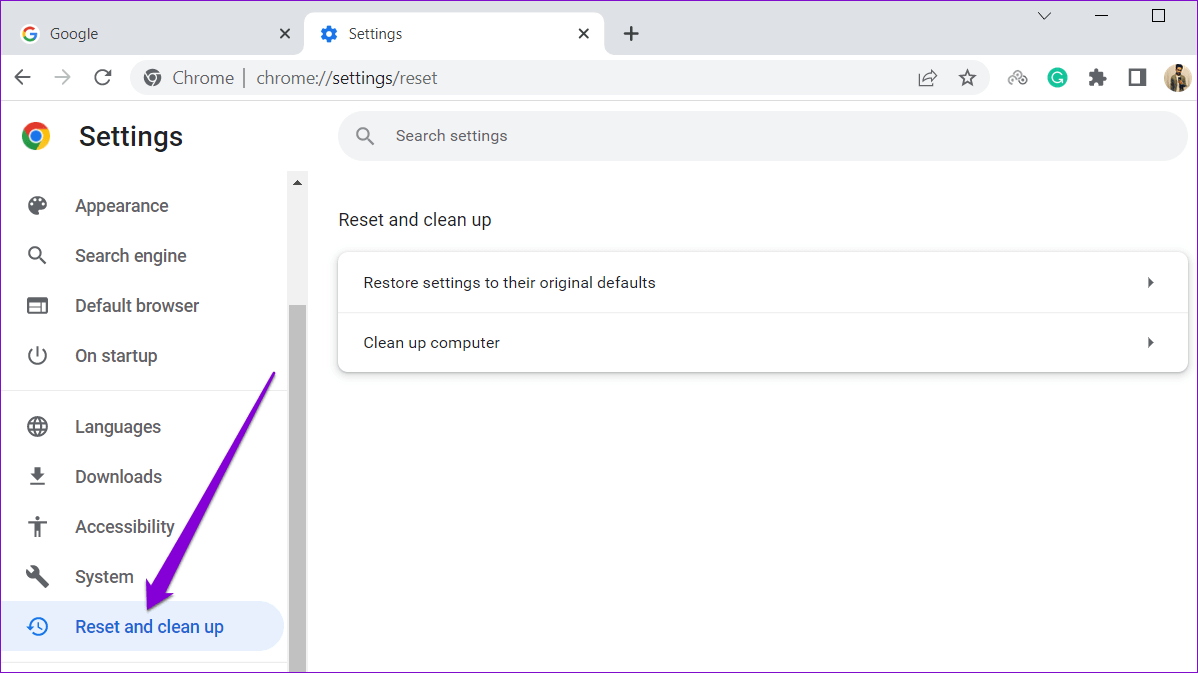Open the Extensions puzzle piece menu
This screenshot has height=673, width=1198.
click(x=1097, y=78)
